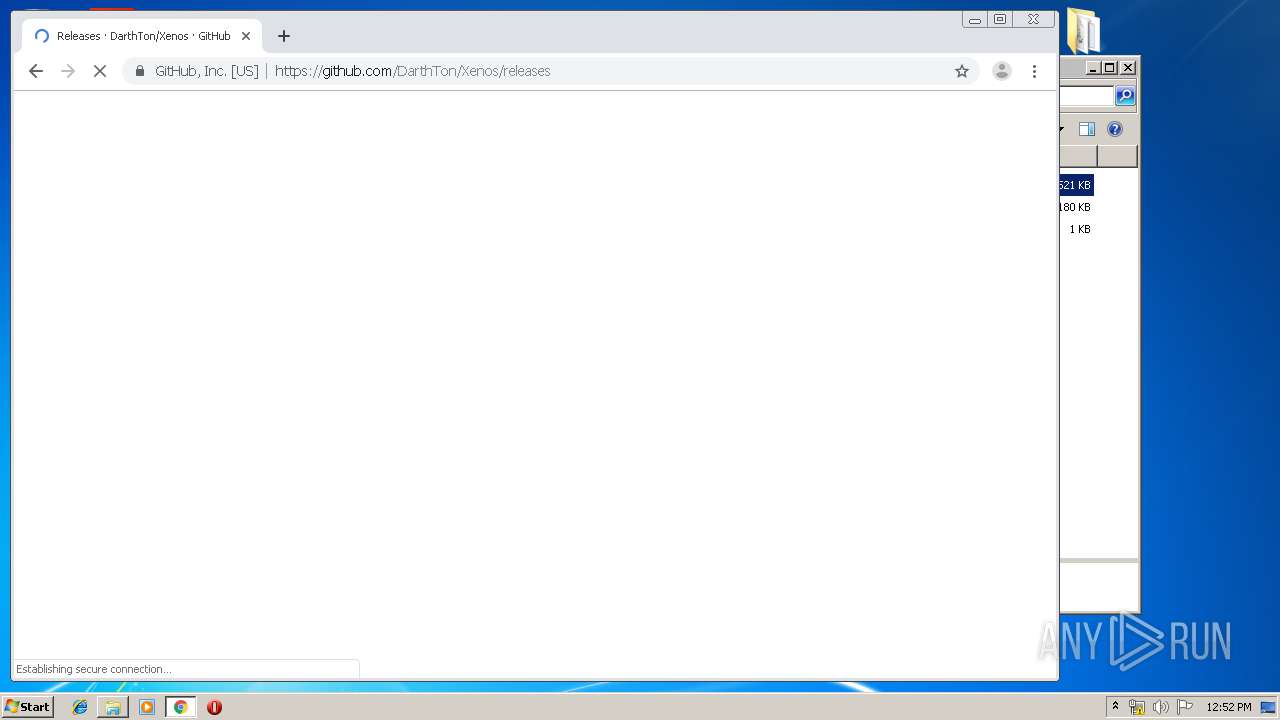Launch Internet Explorer from the taskbar
1280x720 pixels.
coord(80,707)
